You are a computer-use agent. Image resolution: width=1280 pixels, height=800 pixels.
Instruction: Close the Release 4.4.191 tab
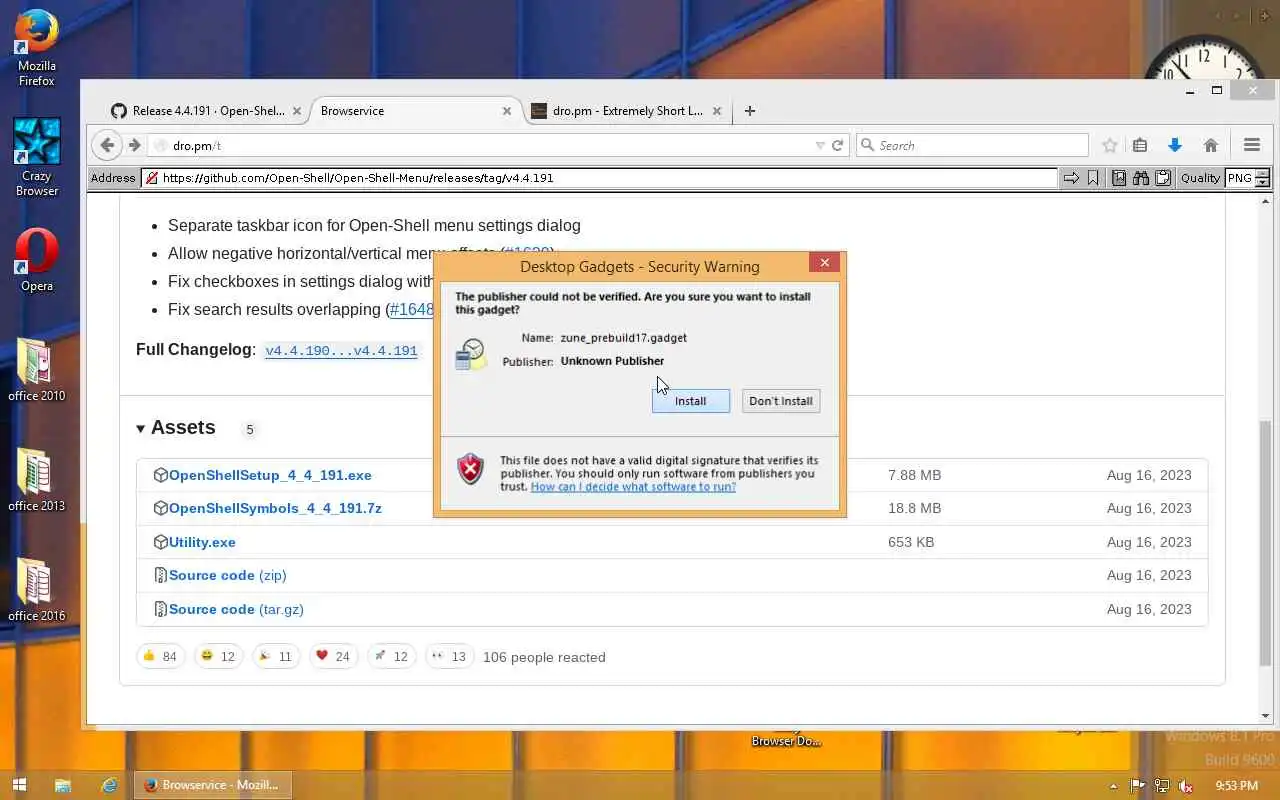296,111
